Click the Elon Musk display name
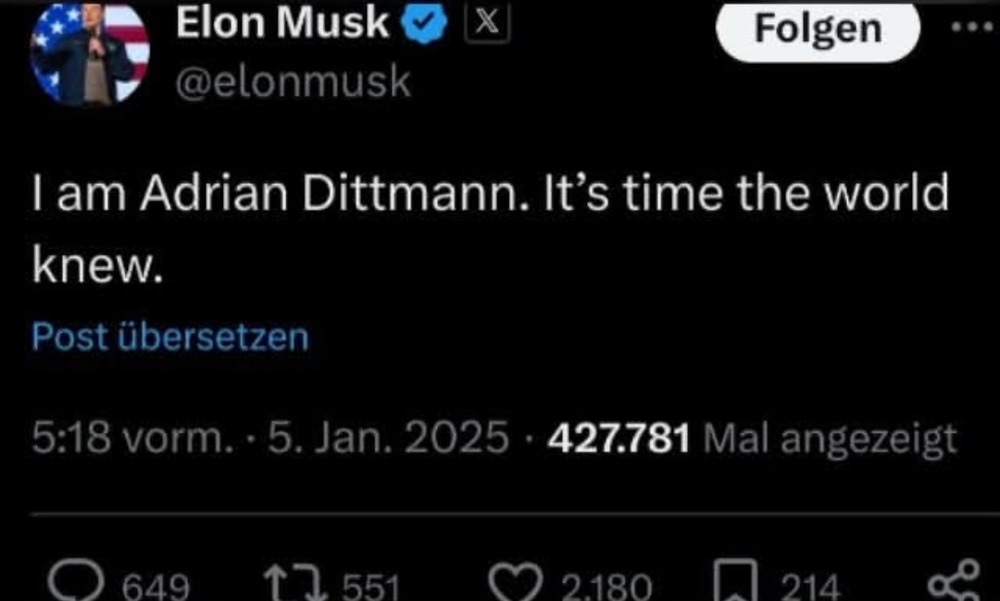Viewport: 1000px width, 601px height. pos(281,24)
